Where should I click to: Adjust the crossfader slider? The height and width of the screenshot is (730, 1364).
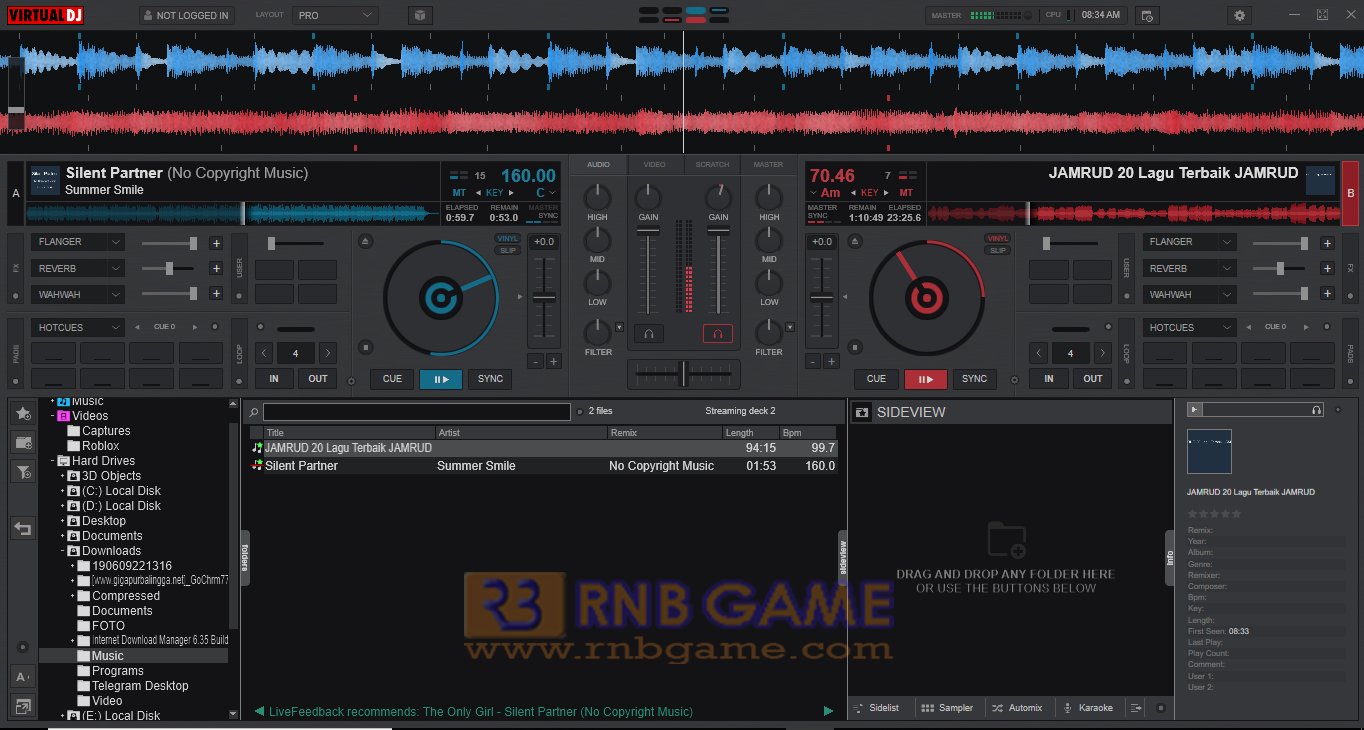pyautogui.click(x=684, y=374)
